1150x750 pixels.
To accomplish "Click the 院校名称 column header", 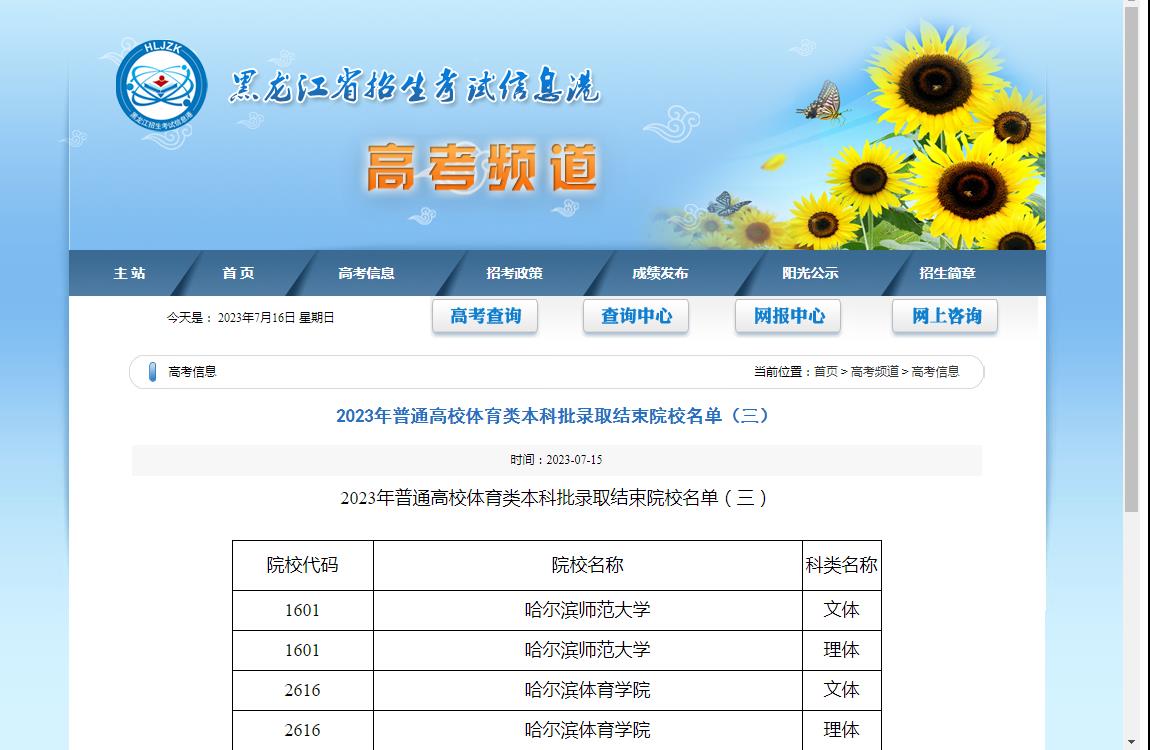I will tap(587, 565).
